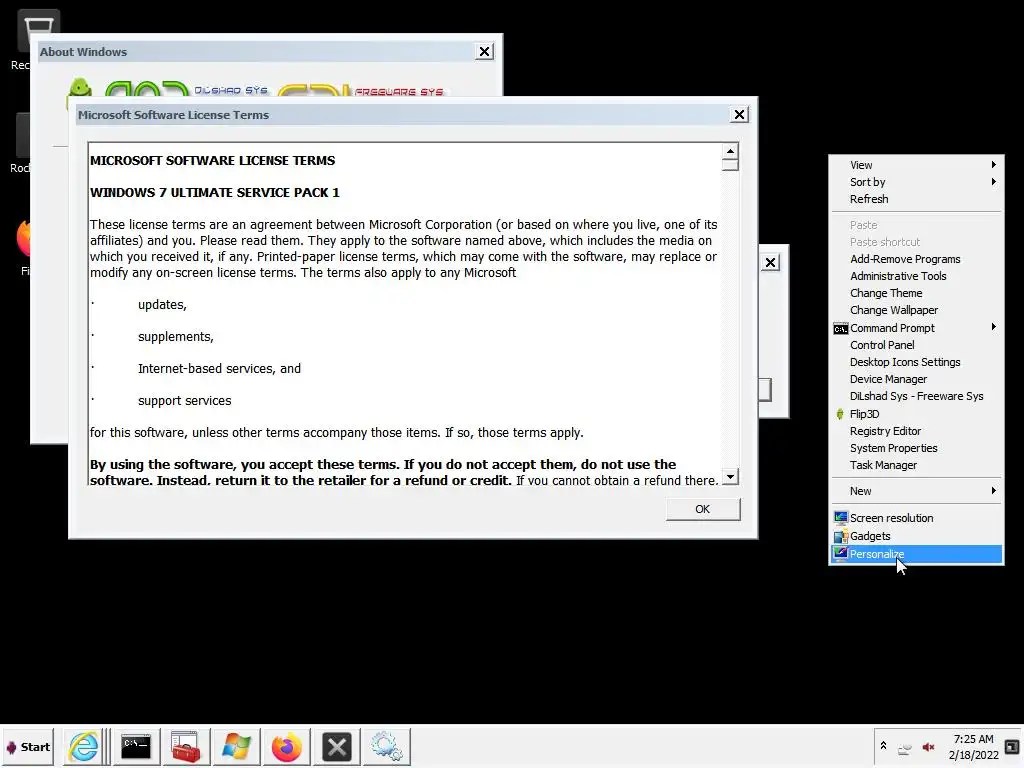Click the "supplements," bullet text

tap(176, 337)
